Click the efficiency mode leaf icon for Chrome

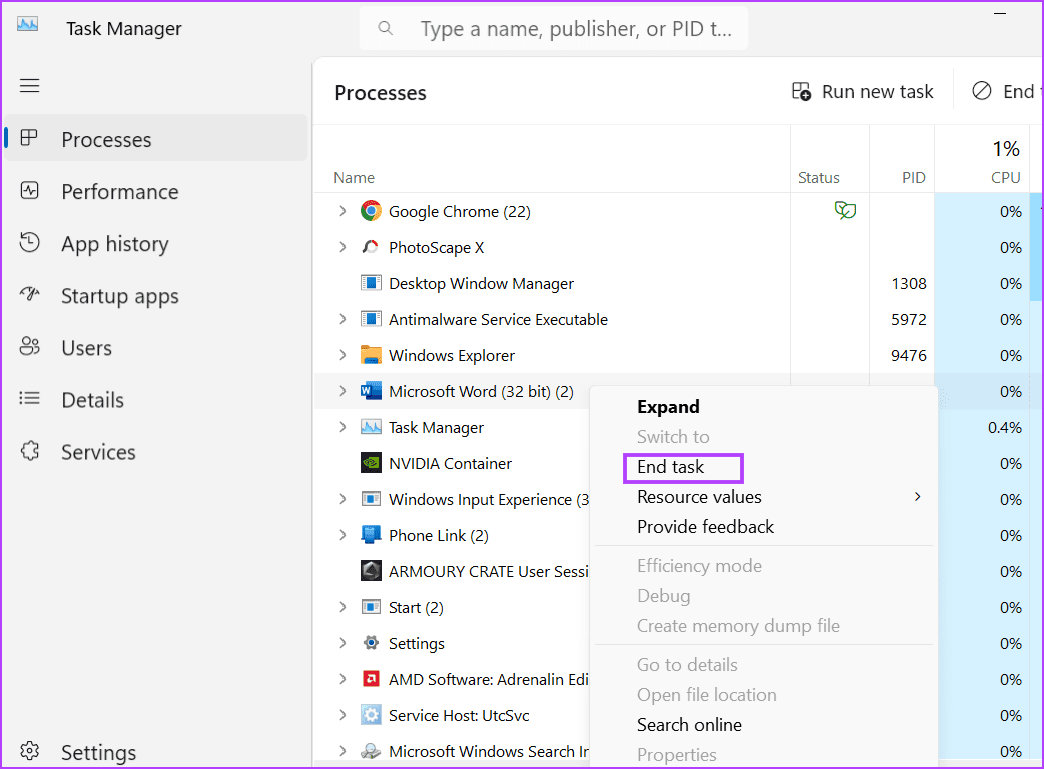point(845,211)
